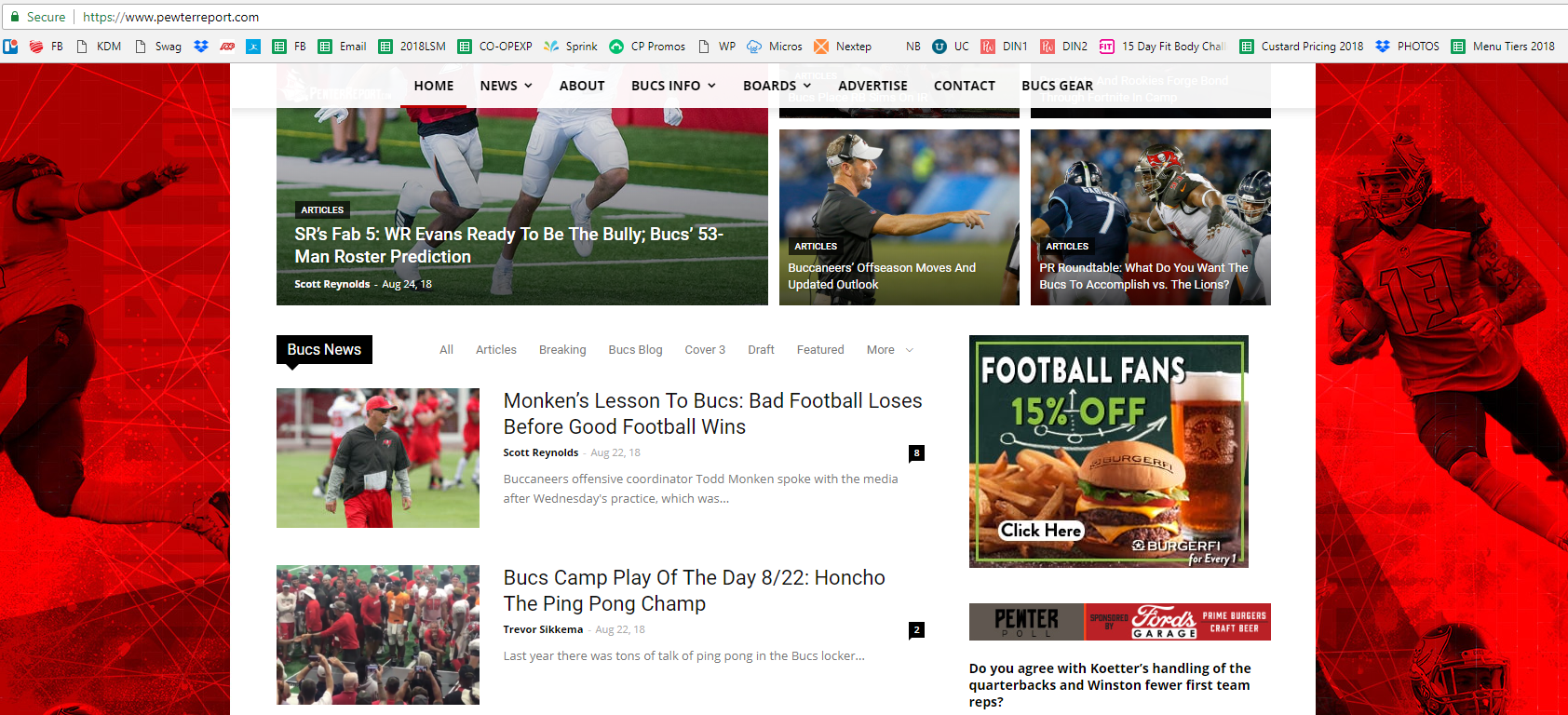Image resolution: width=1568 pixels, height=715 pixels.
Task: Open the WP bookmark
Action: tap(717, 46)
